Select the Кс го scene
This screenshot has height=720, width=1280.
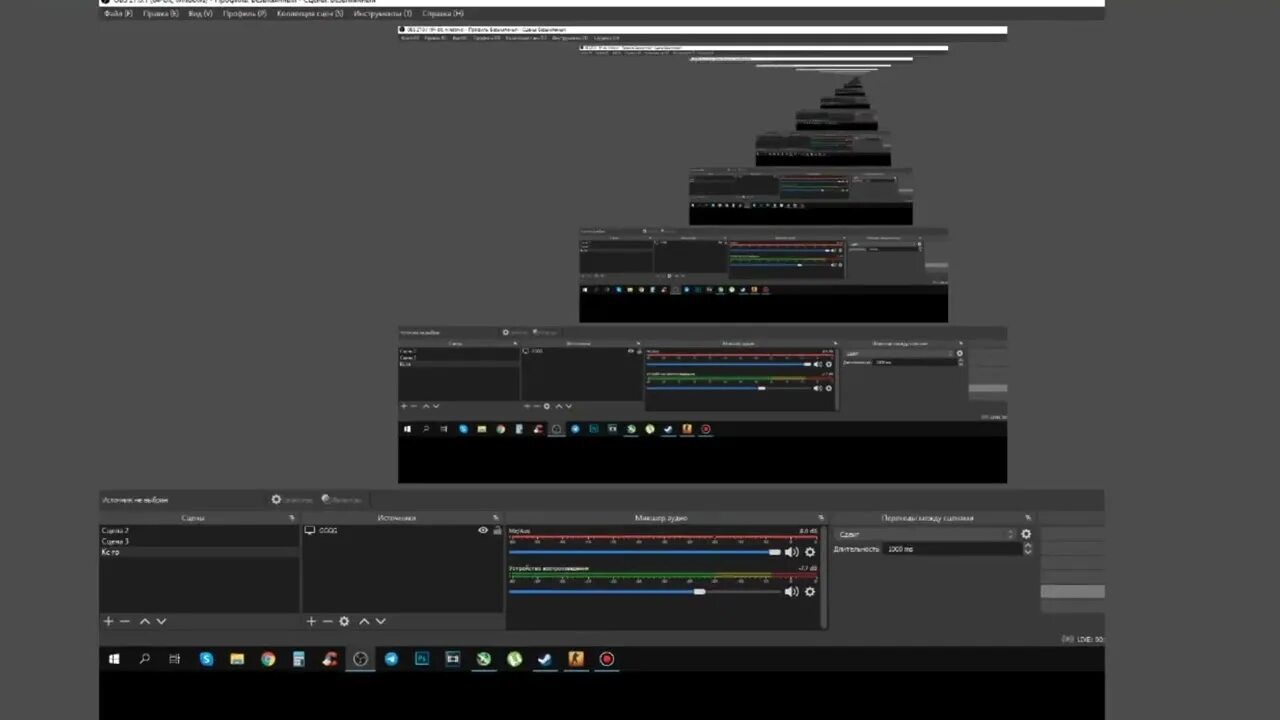point(199,552)
